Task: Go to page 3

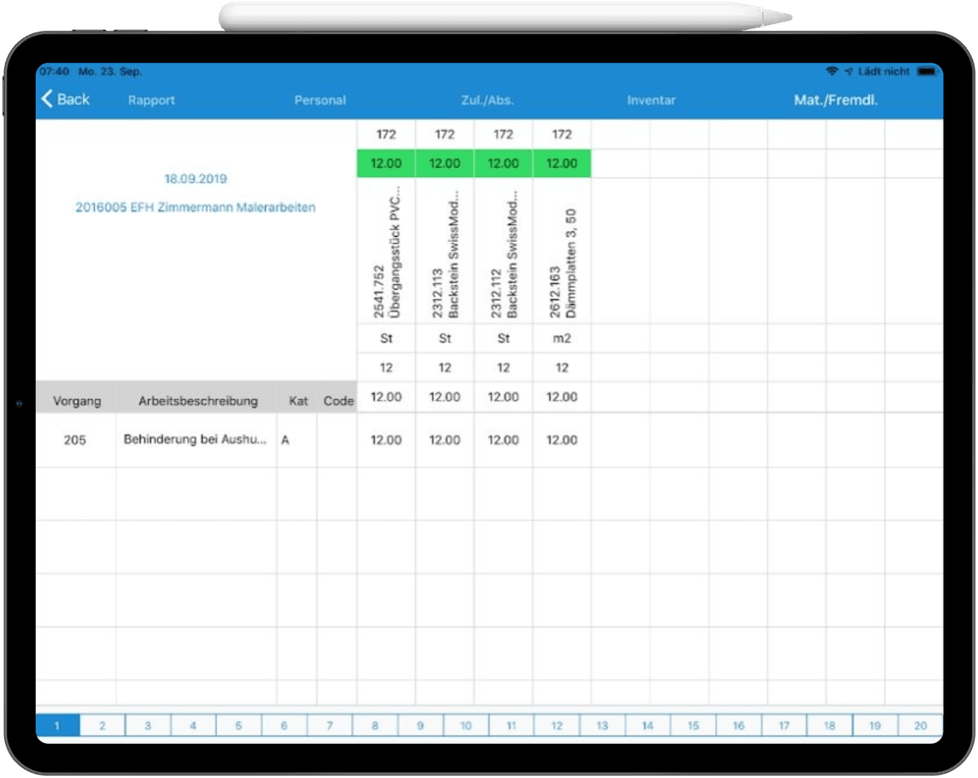Action: [148, 726]
